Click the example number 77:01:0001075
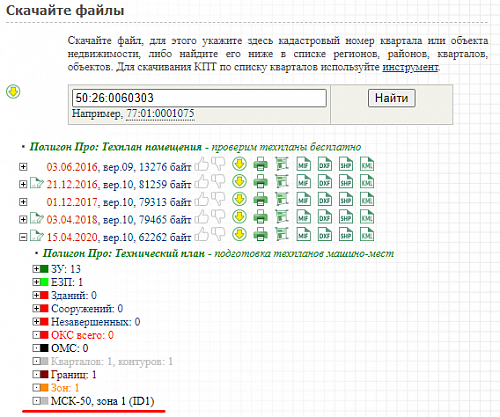The image size is (500, 417). point(160,113)
